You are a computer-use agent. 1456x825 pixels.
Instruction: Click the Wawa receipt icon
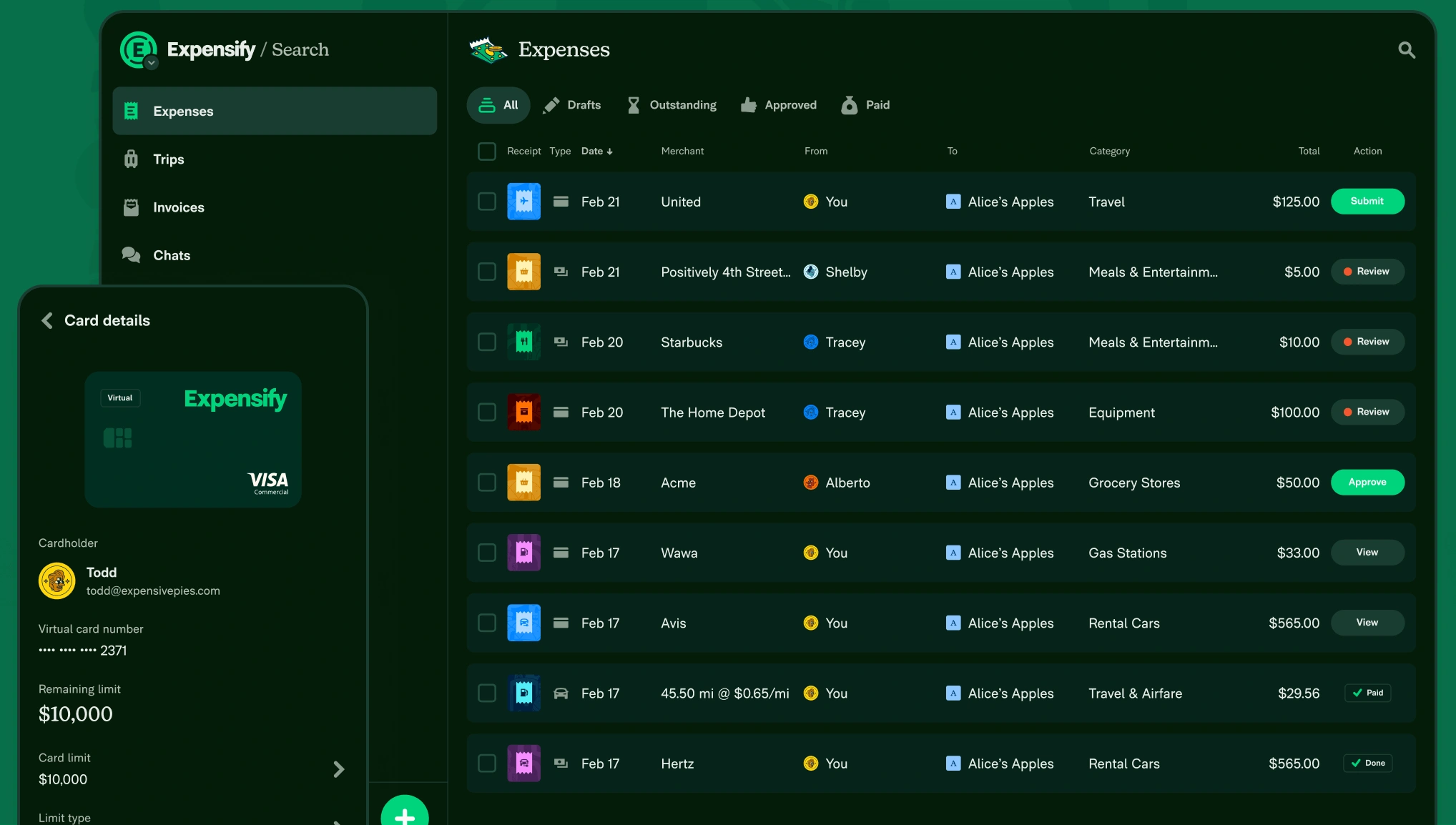(523, 553)
